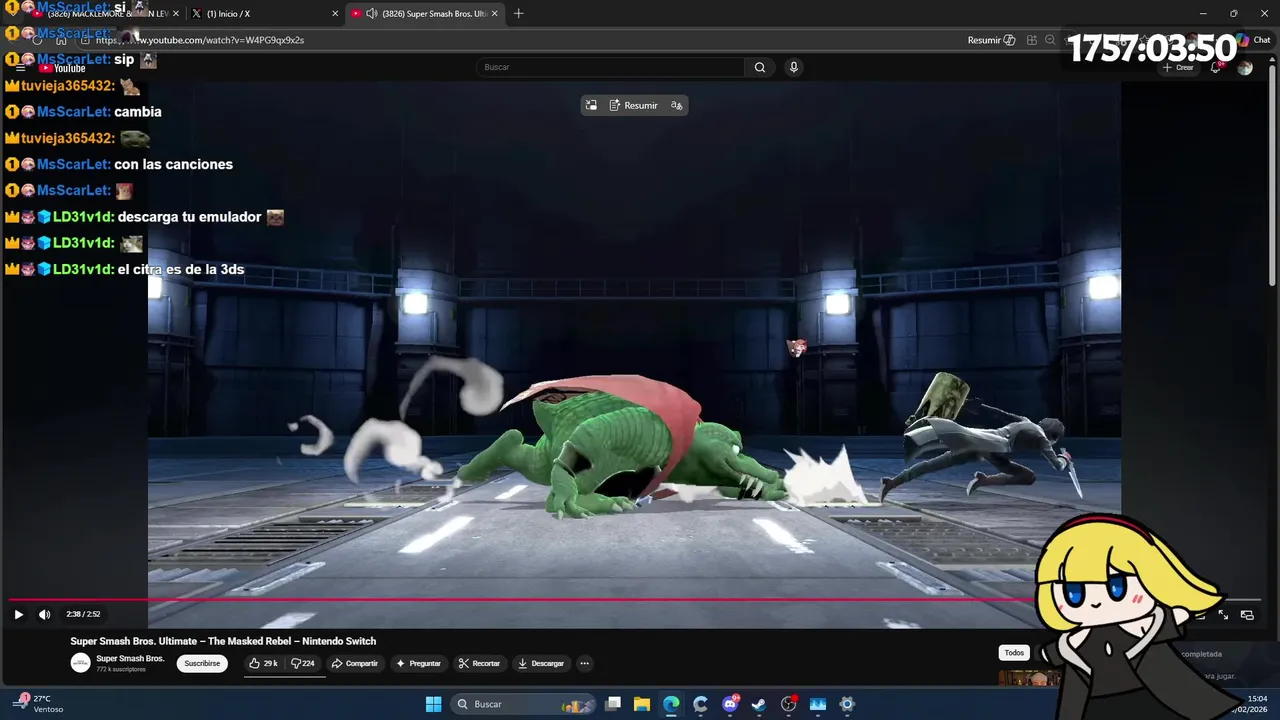Toggle fullscreen on the video player

(1223, 615)
